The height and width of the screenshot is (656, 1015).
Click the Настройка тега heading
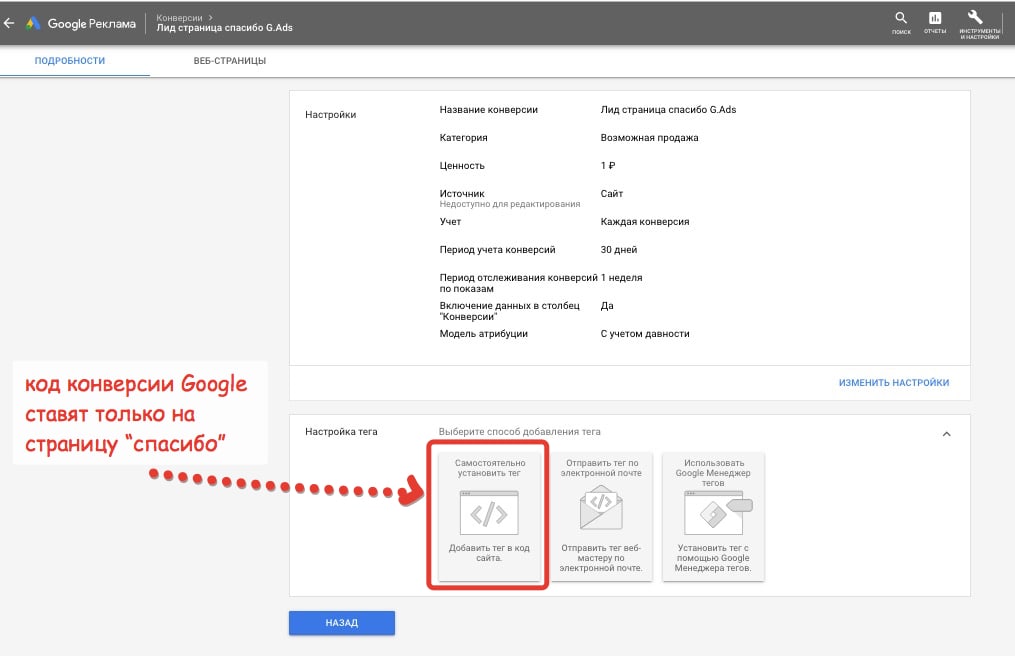click(x=341, y=431)
